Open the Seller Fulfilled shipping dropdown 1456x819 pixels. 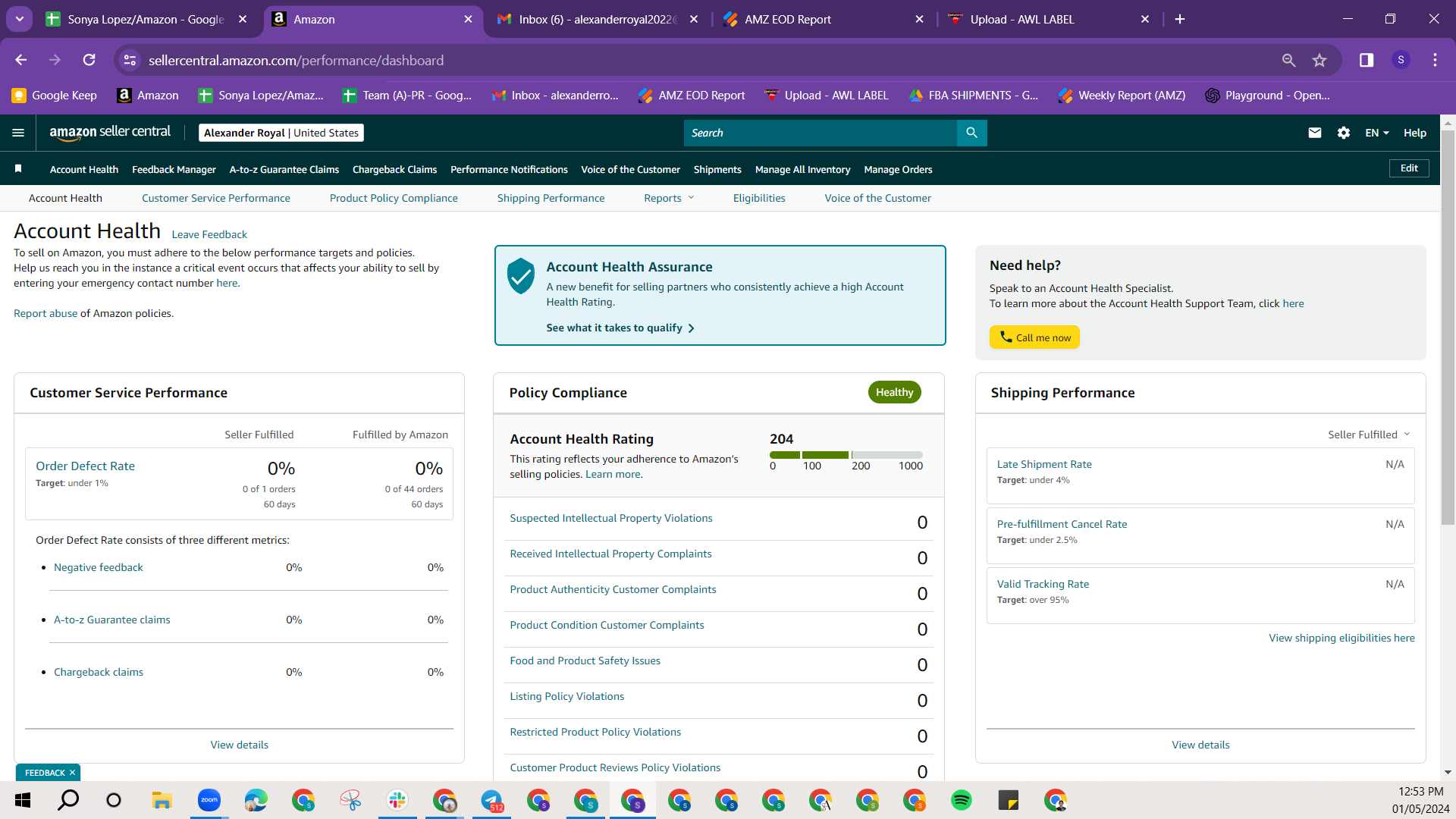[x=1369, y=435]
